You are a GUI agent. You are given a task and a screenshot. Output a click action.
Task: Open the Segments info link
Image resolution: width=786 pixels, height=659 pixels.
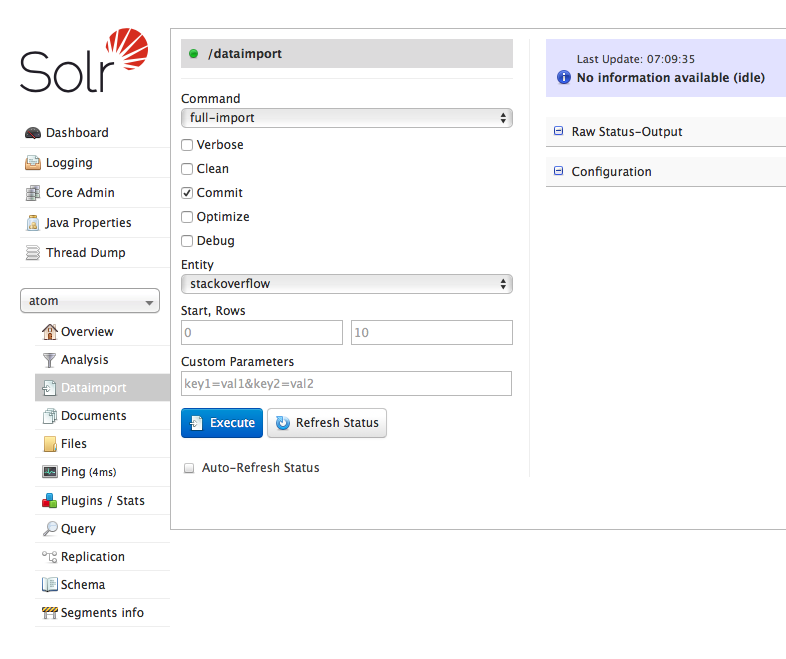pos(102,613)
